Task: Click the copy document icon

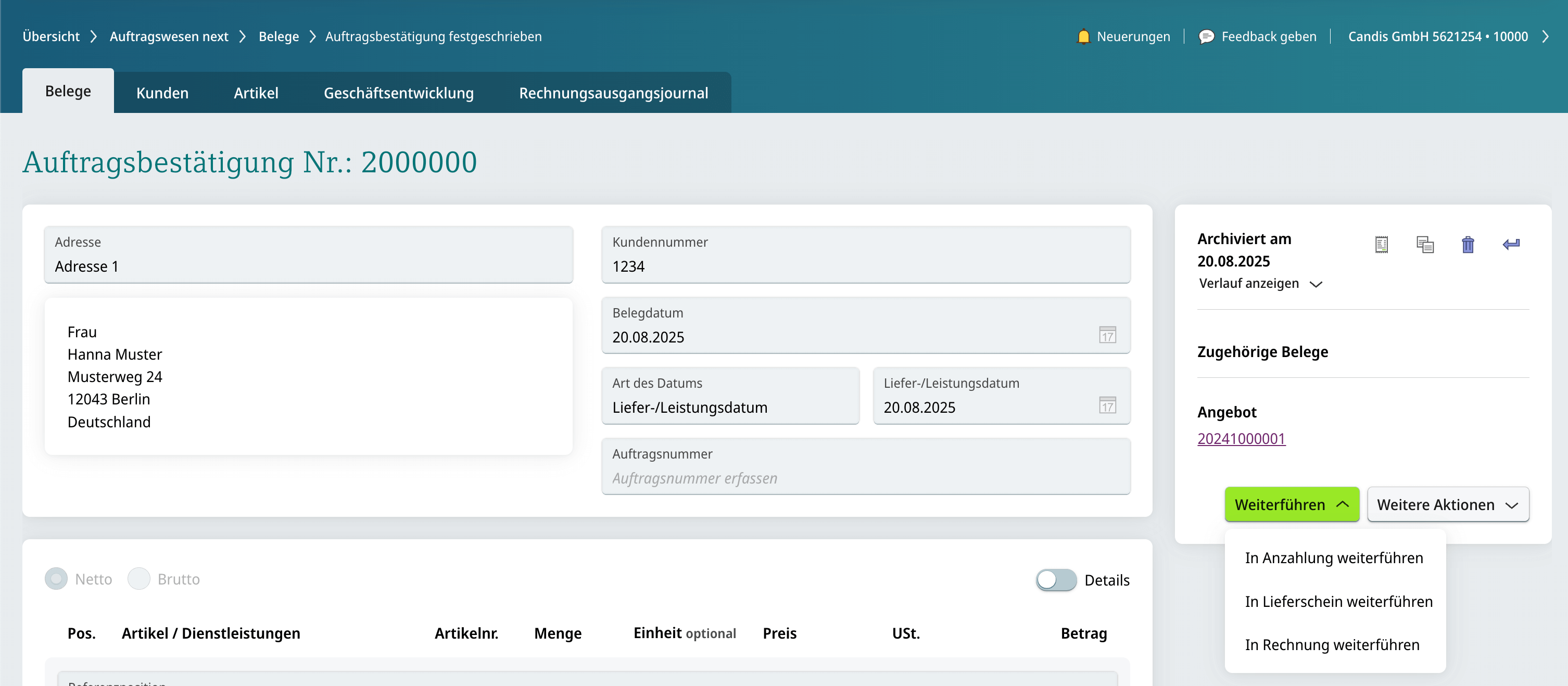Action: pyautogui.click(x=1424, y=245)
